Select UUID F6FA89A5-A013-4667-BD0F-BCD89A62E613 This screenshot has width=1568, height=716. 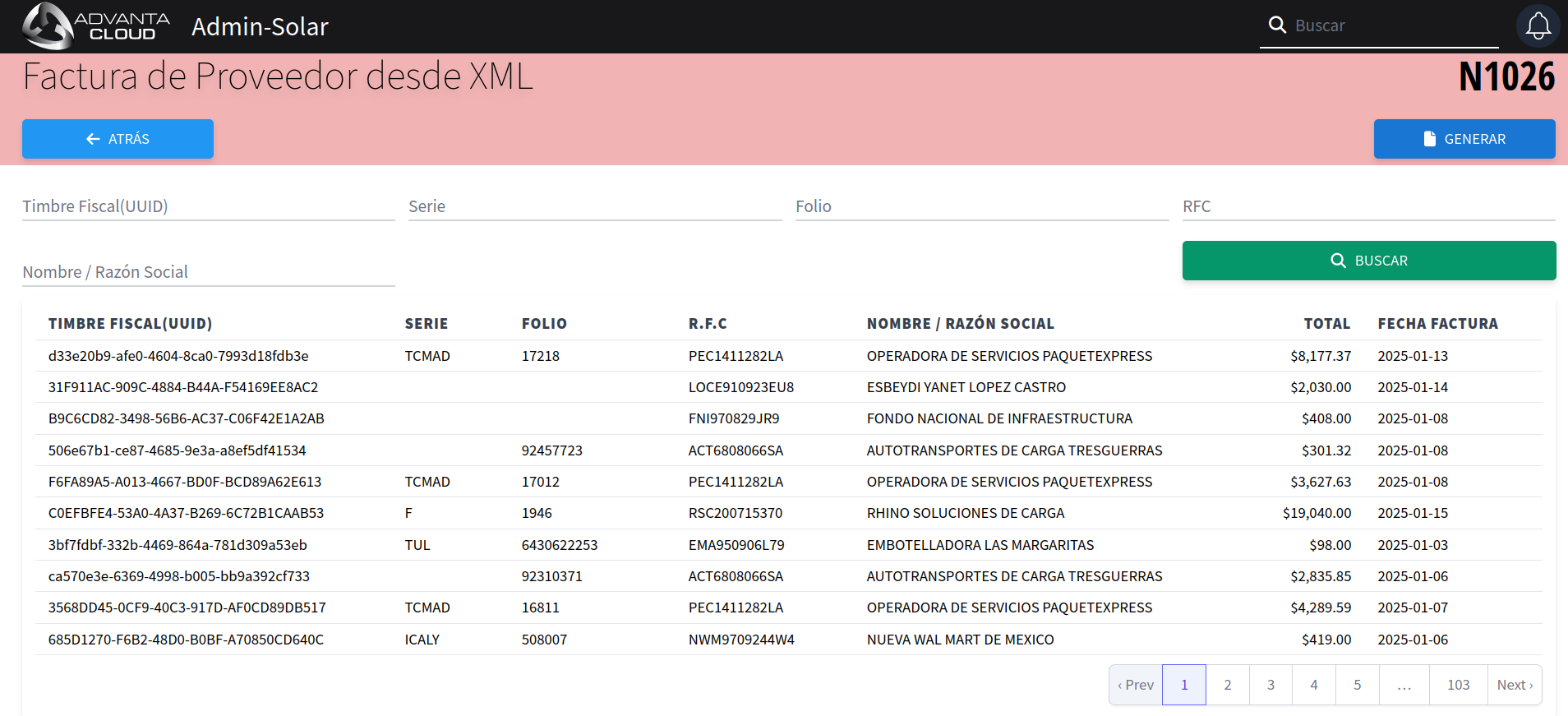click(185, 482)
